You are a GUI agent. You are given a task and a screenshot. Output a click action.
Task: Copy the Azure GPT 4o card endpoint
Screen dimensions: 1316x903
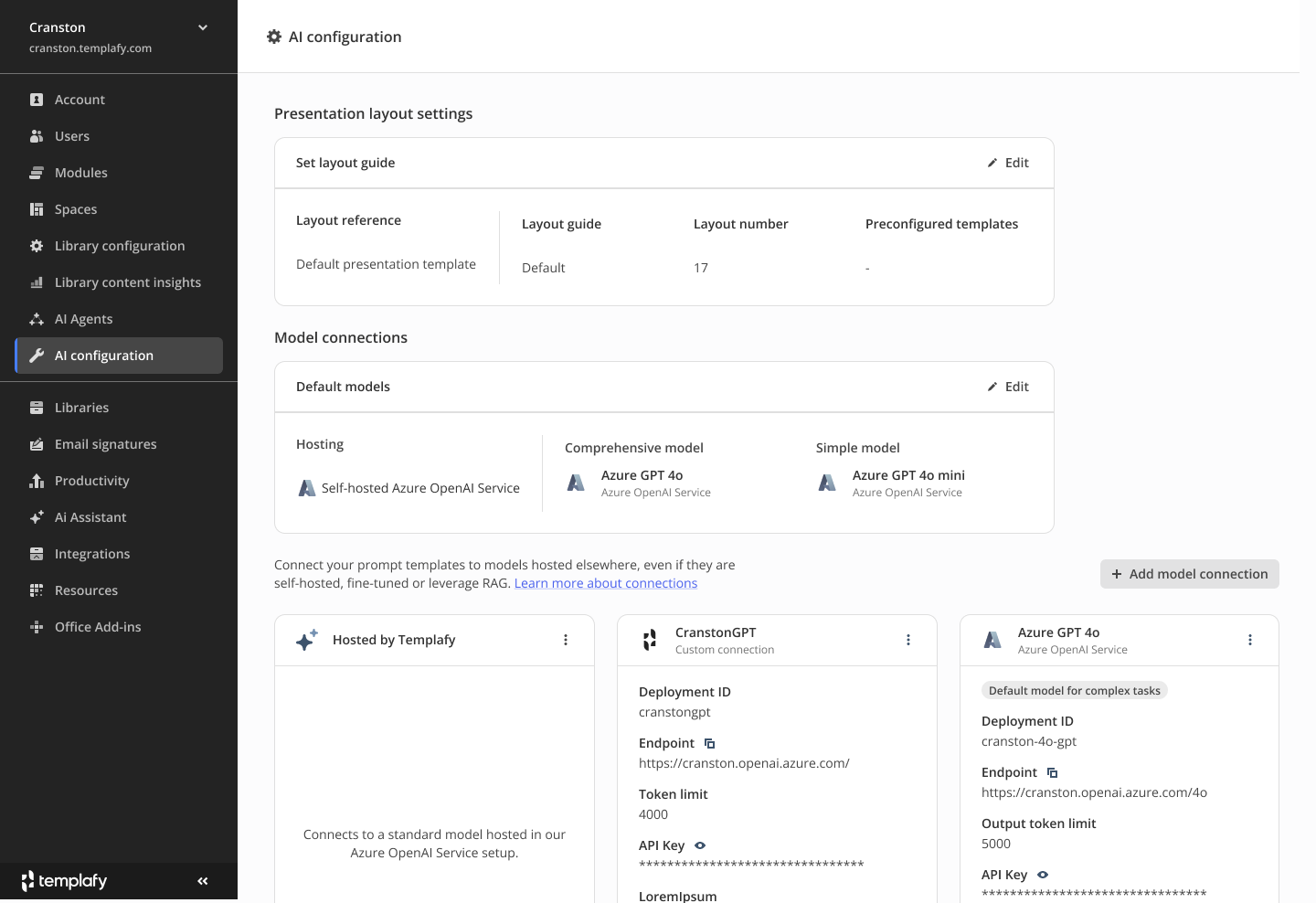click(x=1053, y=772)
